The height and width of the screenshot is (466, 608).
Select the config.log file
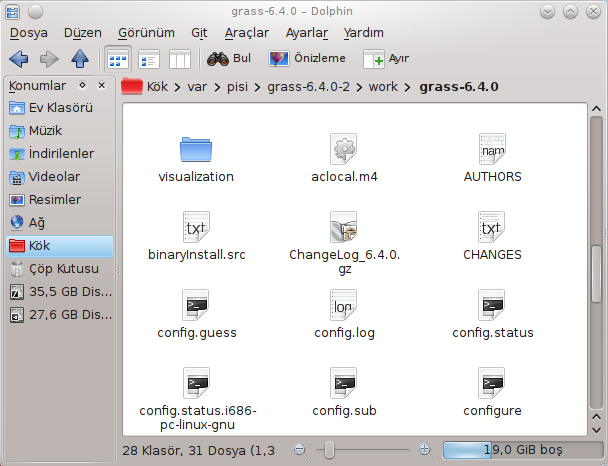pyautogui.click(x=344, y=314)
